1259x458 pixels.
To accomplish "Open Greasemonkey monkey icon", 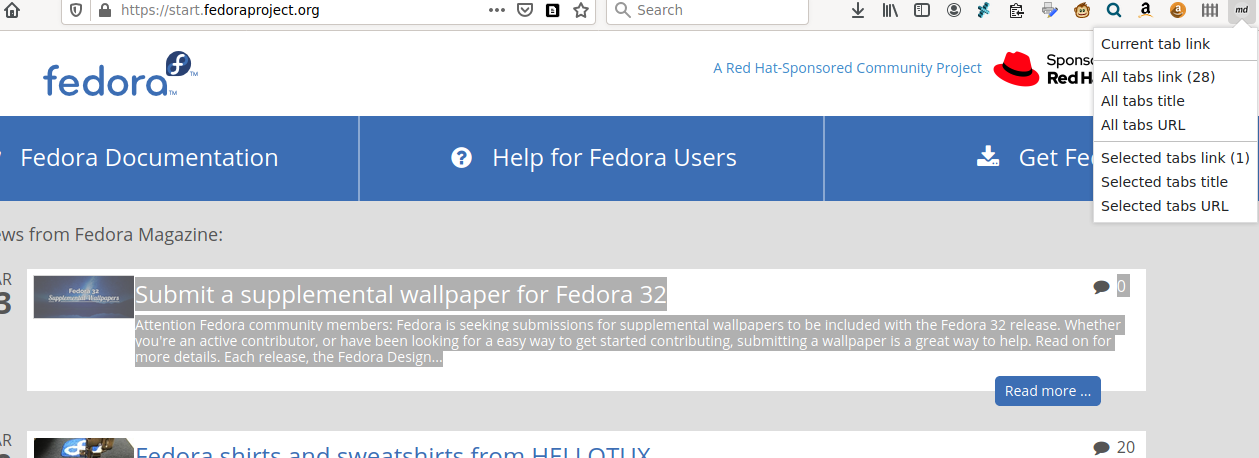I will point(1081,10).
